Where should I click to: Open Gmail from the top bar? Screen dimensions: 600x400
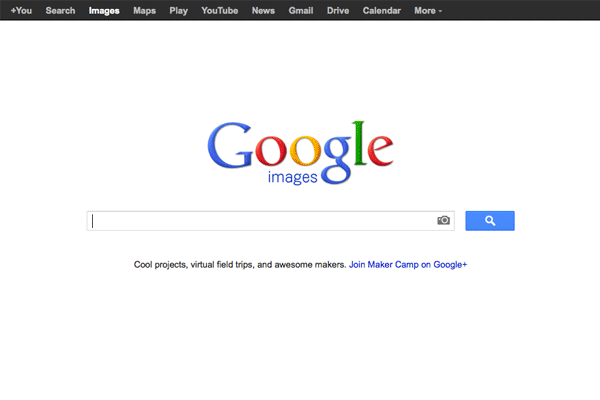tap(301, 11)
